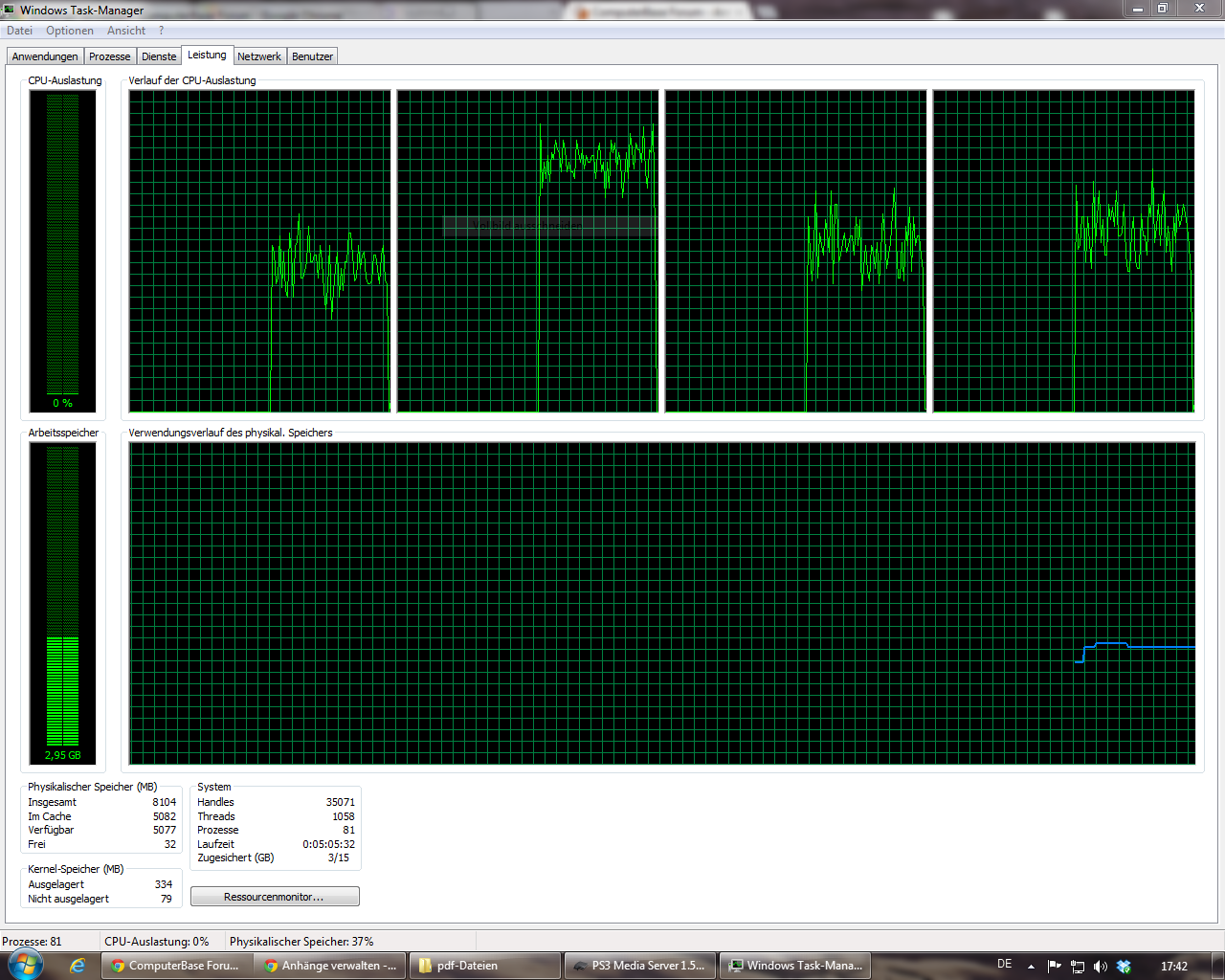The image size is (1225, 980).
Task: Switch to PS3 Media Server taskbar item
Action: click(x=641, y=966)
